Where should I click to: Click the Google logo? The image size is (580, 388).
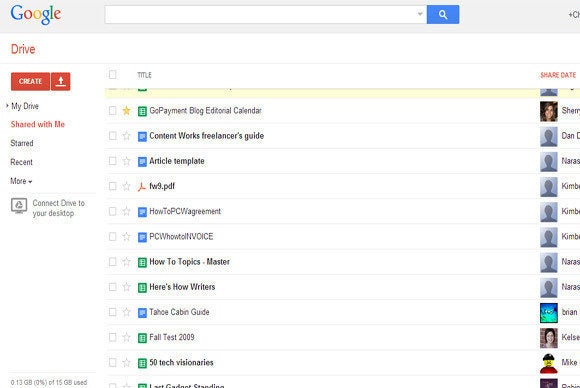point(36,15)
